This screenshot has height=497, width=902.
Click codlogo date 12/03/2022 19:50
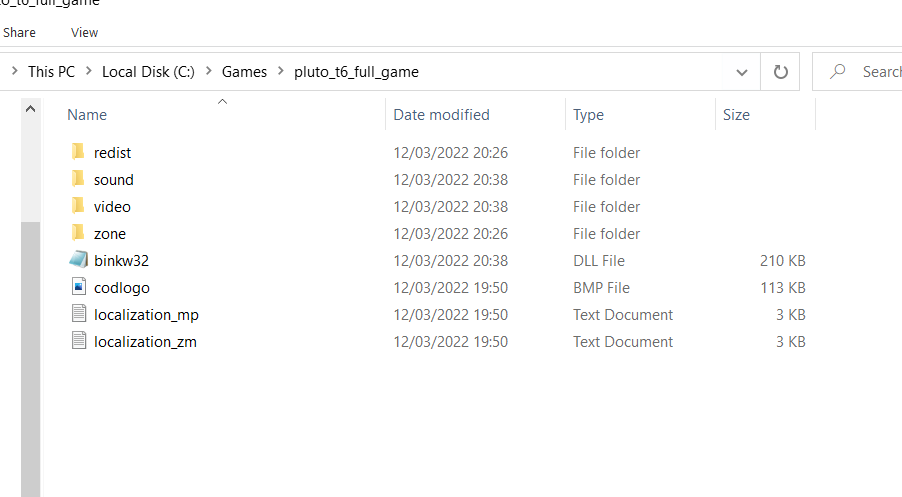pyautogui.click(x=450, y=288)
